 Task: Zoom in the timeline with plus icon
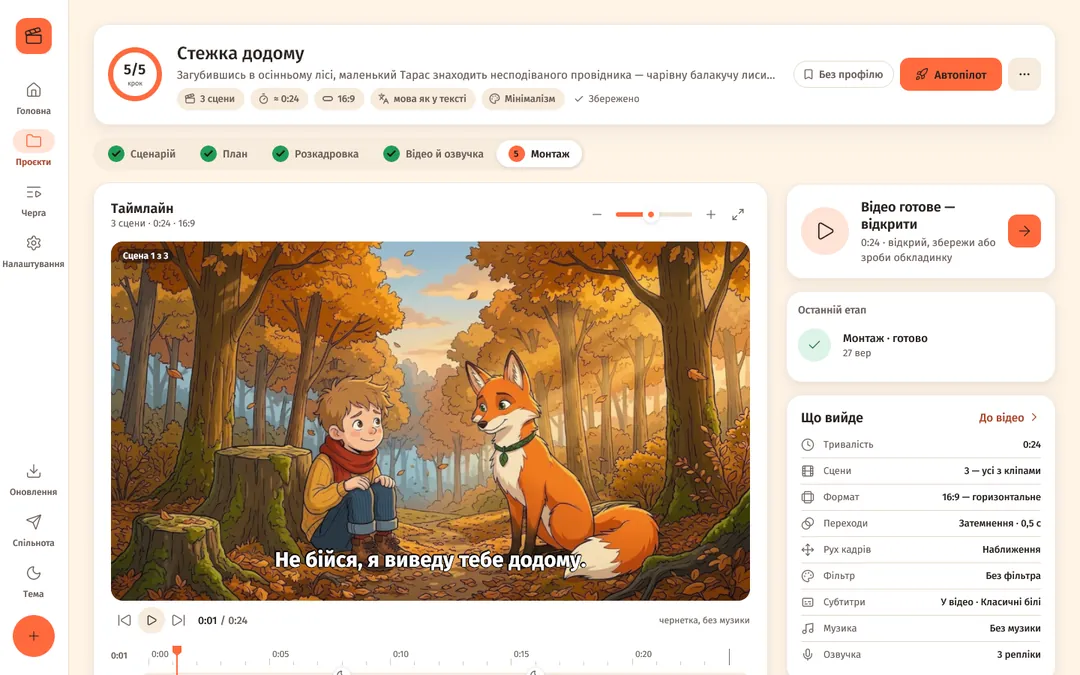click(711, 215)
